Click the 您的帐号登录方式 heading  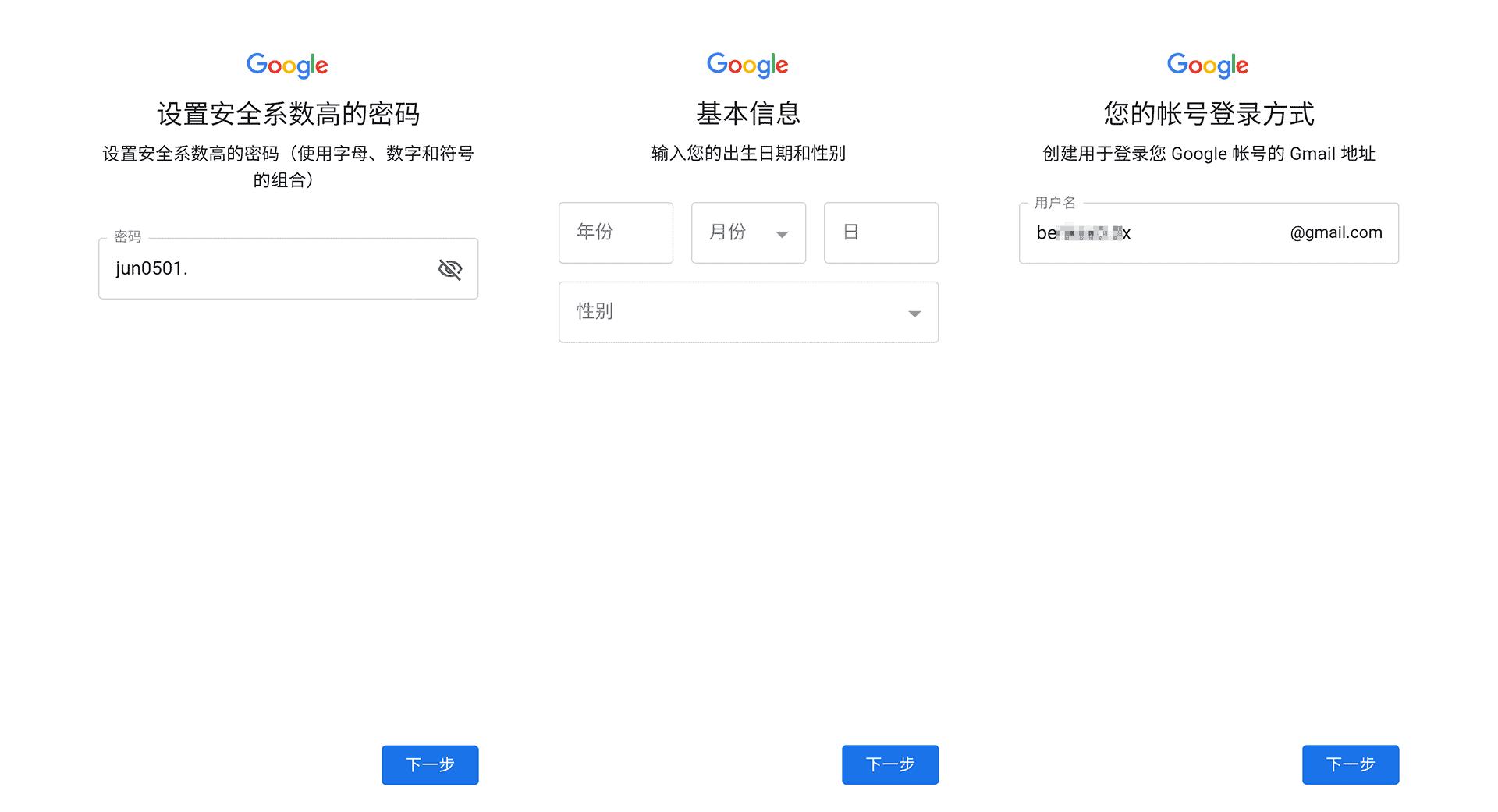point(1207,114)
